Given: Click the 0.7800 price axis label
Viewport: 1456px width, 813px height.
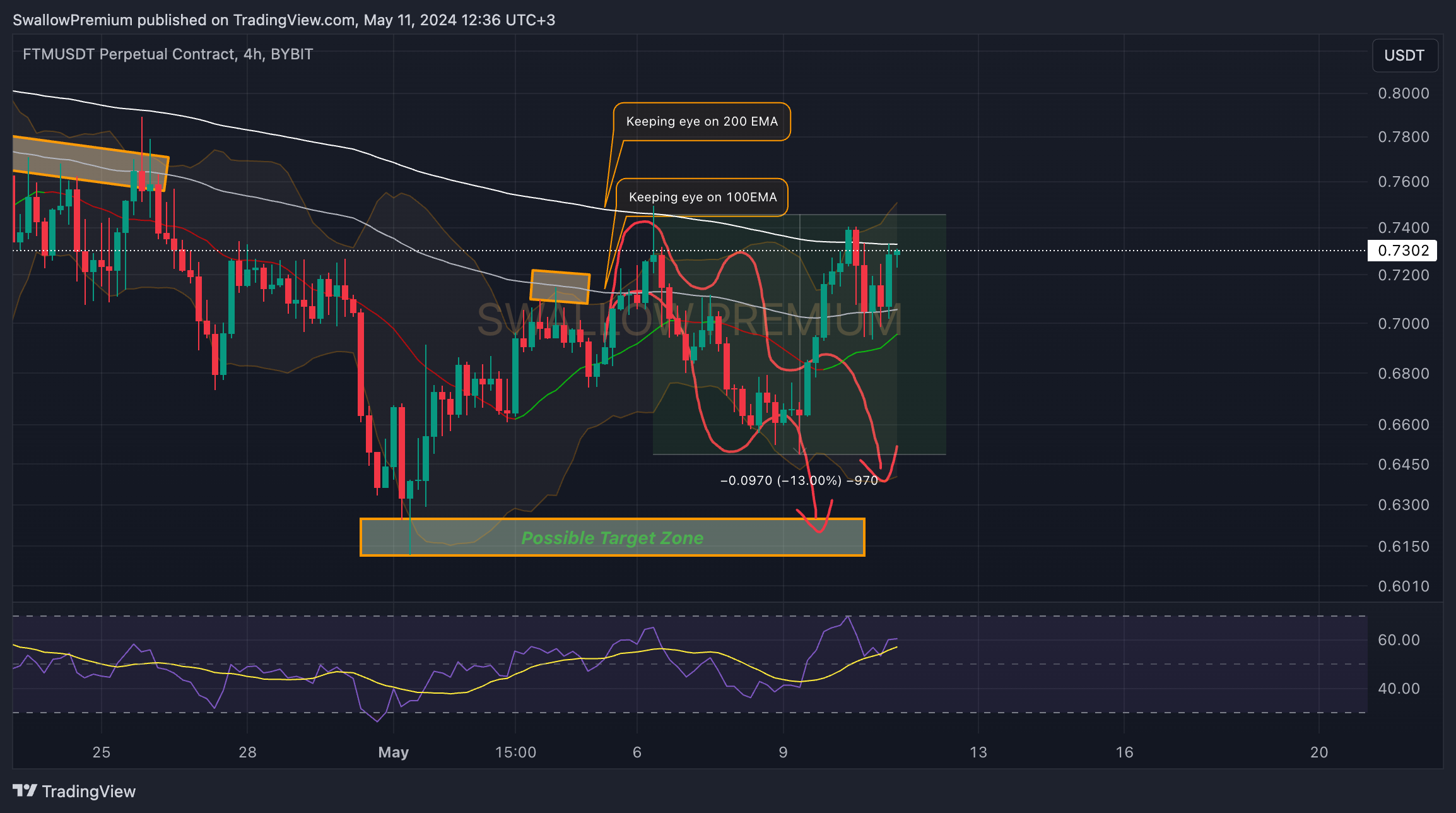Looking at the screenshot, I should click(x=1404, y=137).
